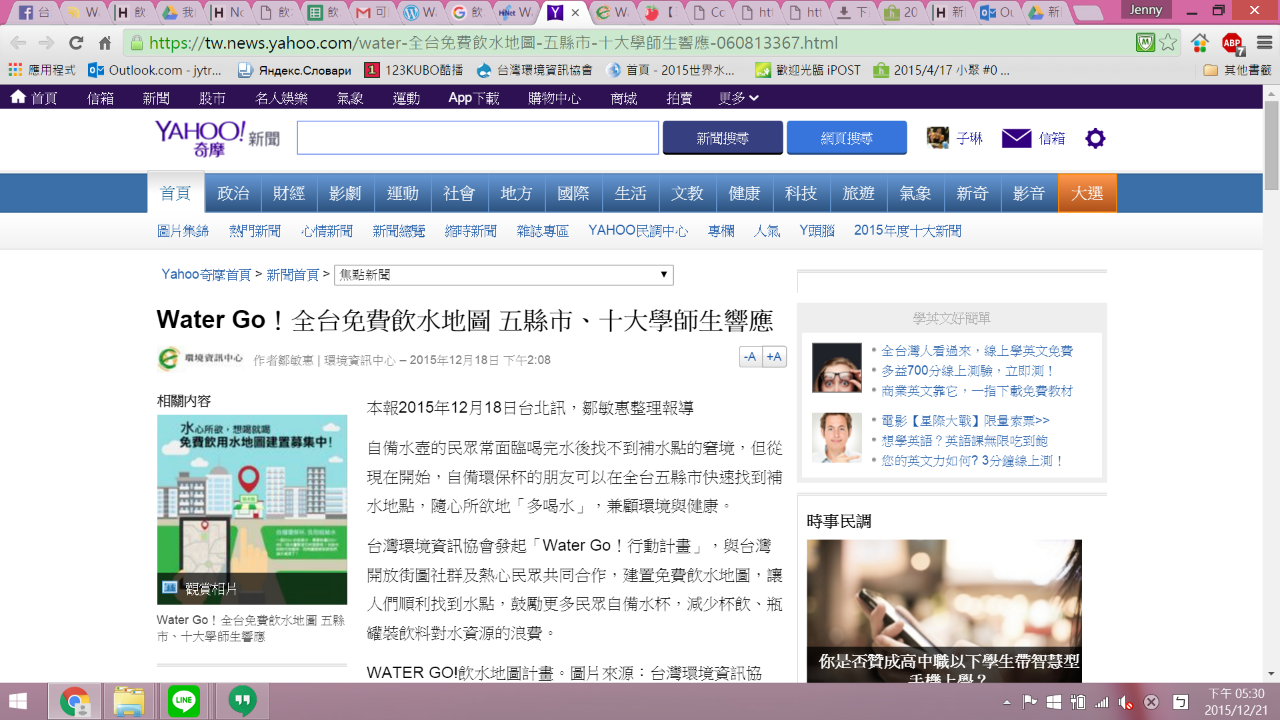This screenshot has height=720, width=1280.
Task: Open the Yahoo mail envelope icon
Action: (x=1016, y=139)
